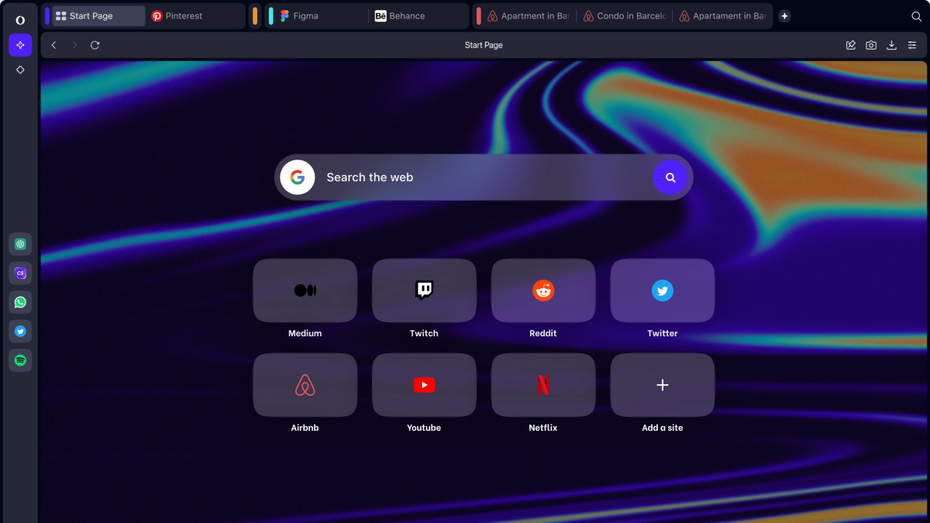Open the Netflix speed dial tile
Viewport: 930px width, 523px height.
[543, 385]
